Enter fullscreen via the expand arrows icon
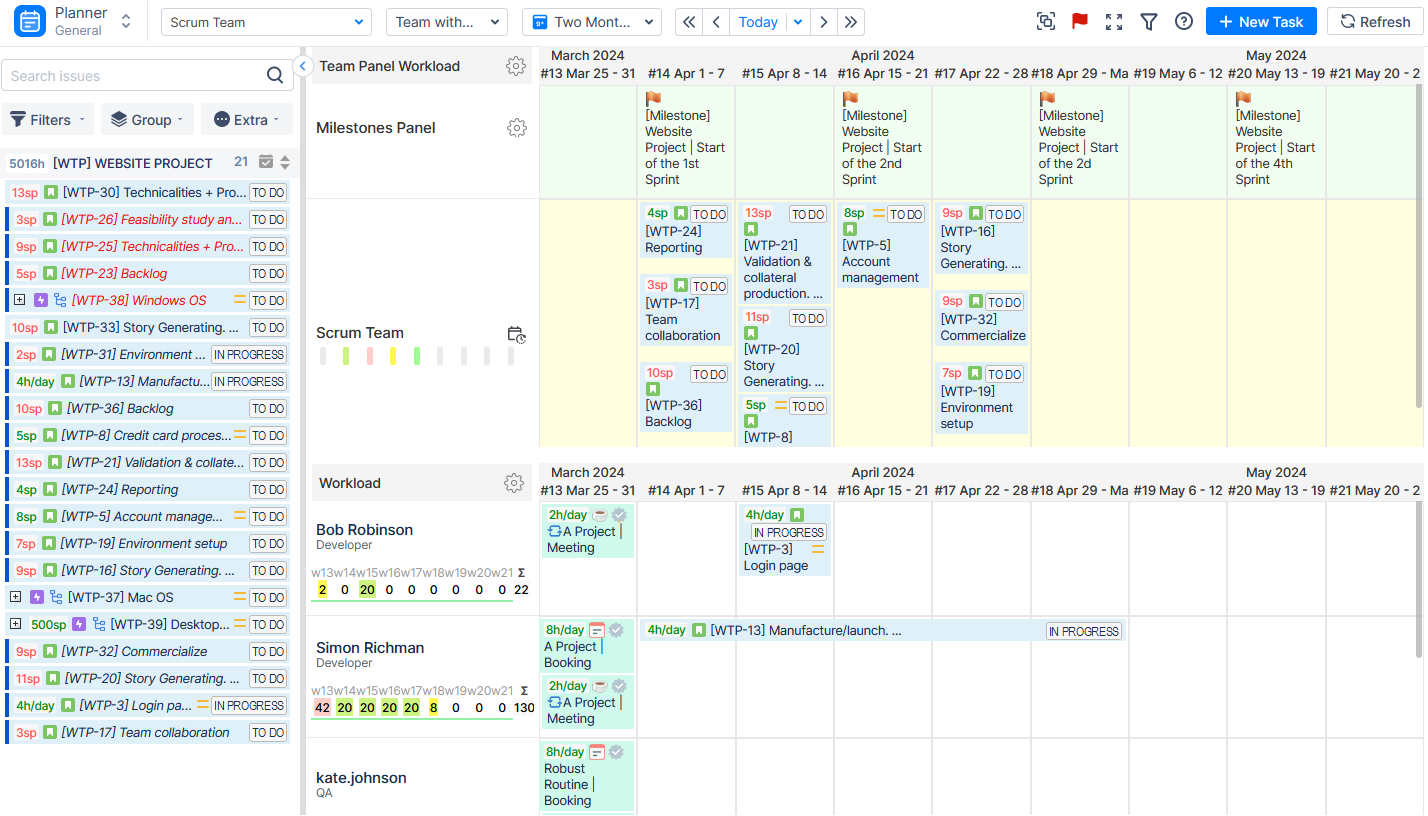1428x816 pixels. [x=1114, y=20]
